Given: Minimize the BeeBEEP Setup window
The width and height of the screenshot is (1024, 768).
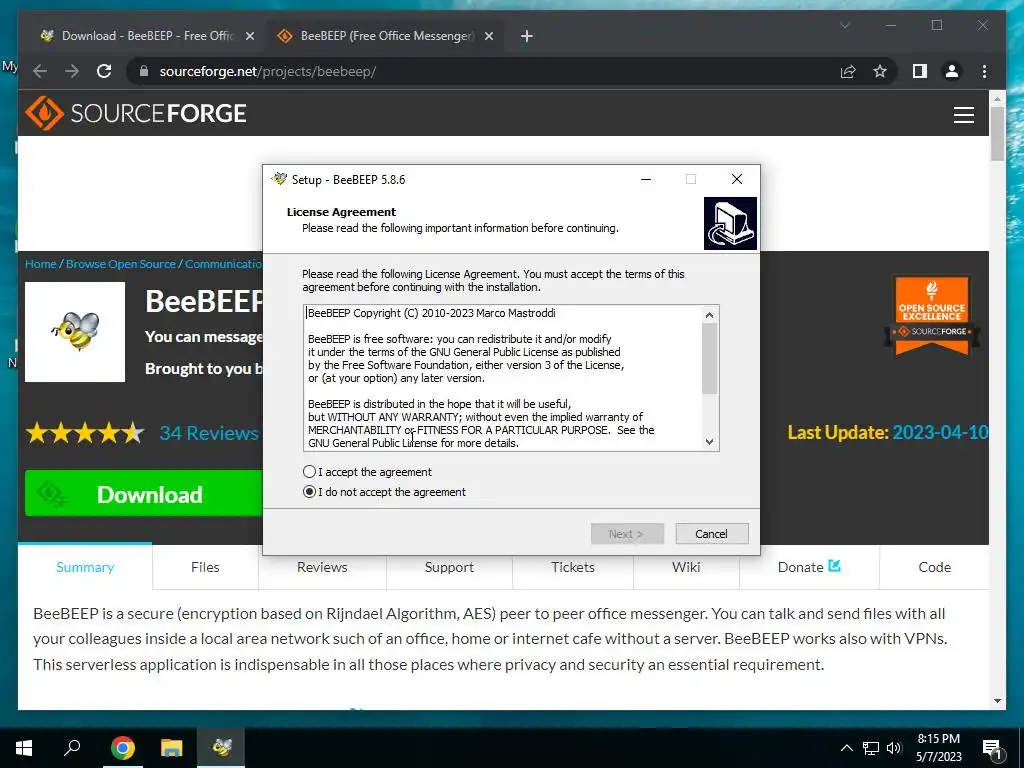Looking at the screenshot, I should 646,179.
